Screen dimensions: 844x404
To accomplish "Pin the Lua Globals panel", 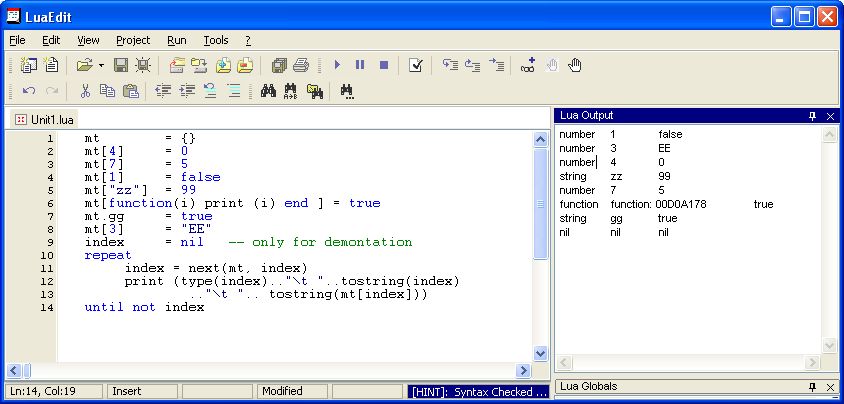I will coord(813,387).
